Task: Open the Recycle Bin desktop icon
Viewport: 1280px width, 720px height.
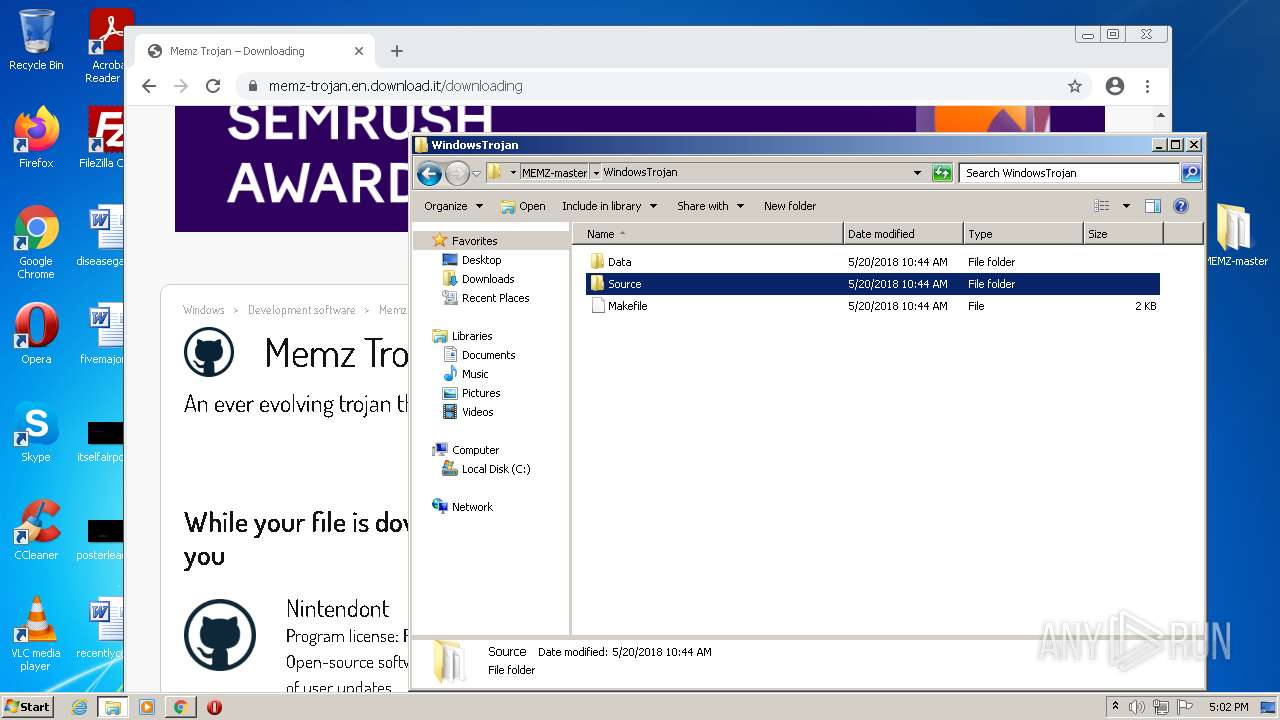Action: pos(36,40)
